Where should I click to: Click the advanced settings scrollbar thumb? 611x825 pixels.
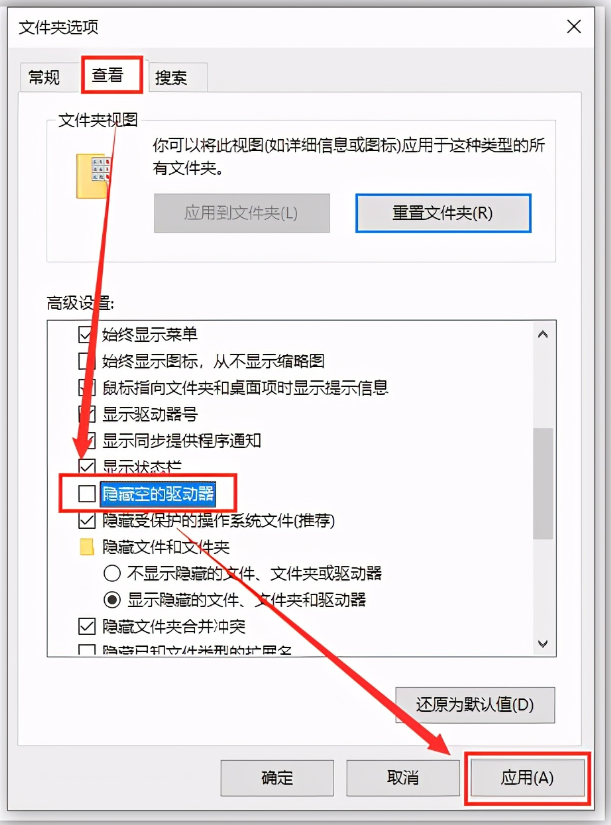pyautogui.click(x=543, y=484)
